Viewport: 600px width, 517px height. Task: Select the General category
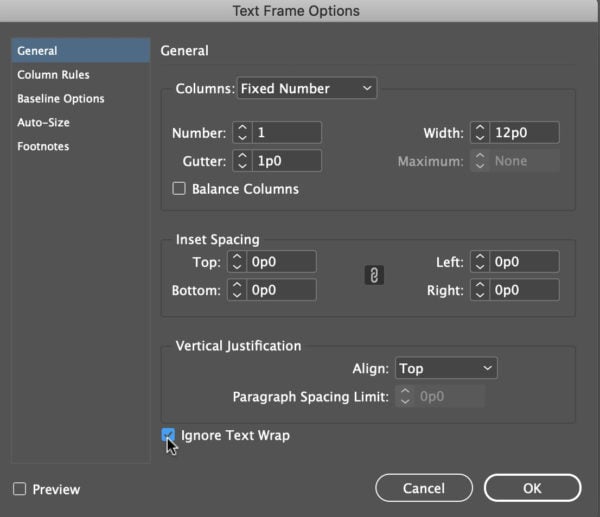pos(80,51)
